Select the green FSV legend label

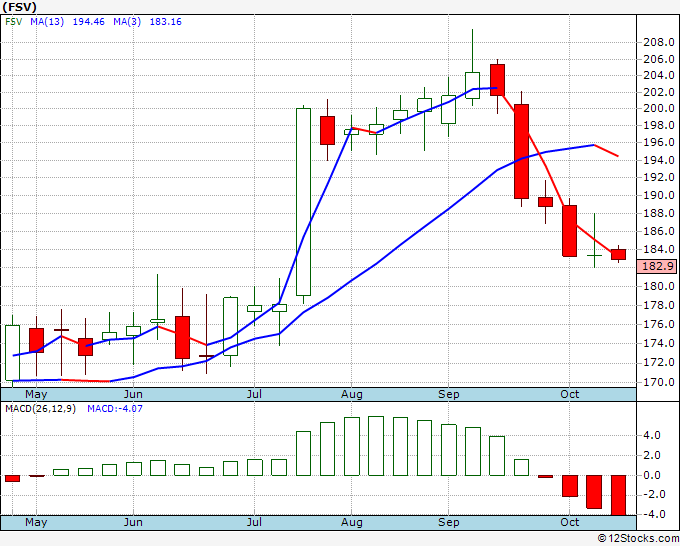(14, 22)
